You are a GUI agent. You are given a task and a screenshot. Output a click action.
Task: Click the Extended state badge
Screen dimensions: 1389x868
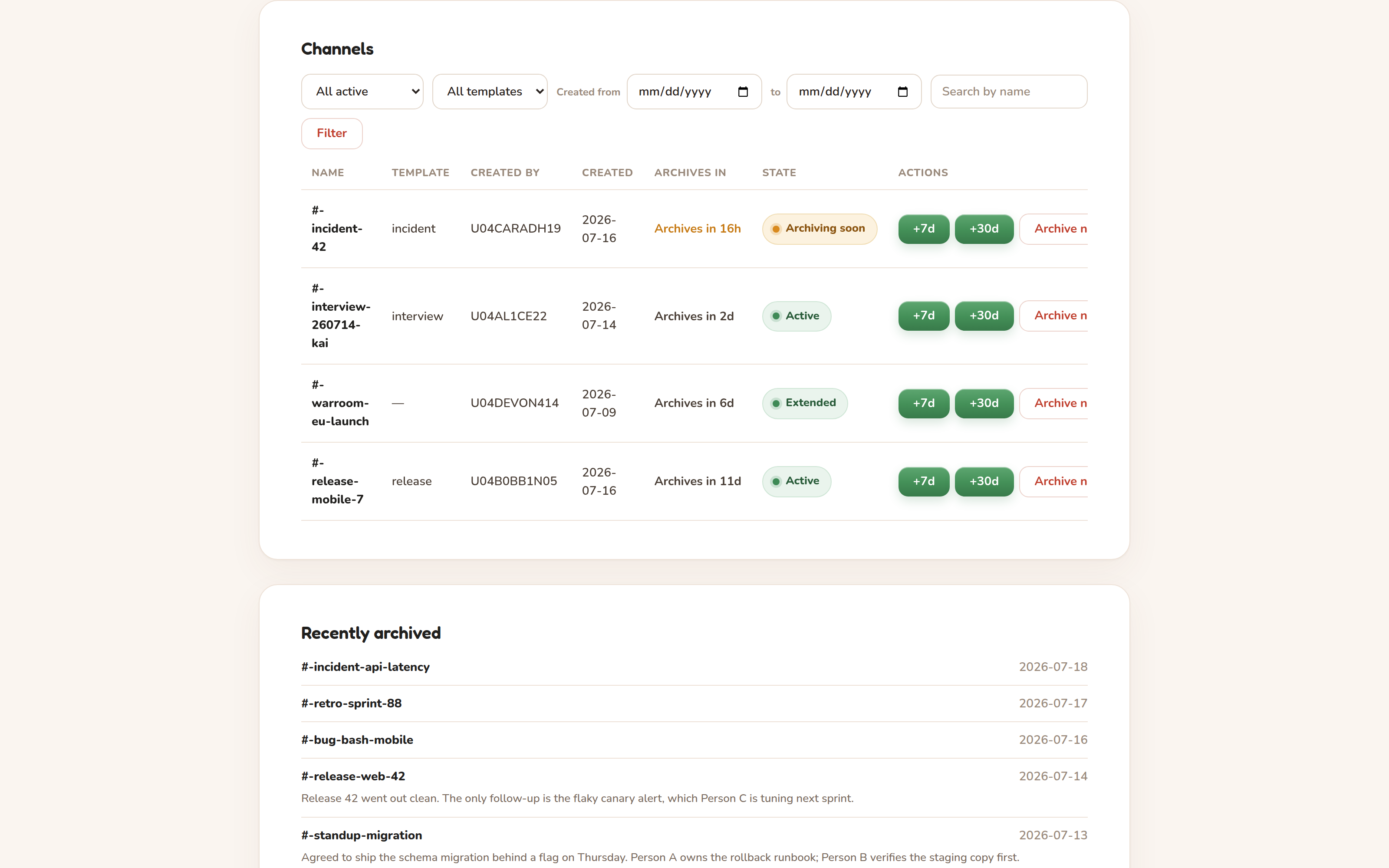805,403
